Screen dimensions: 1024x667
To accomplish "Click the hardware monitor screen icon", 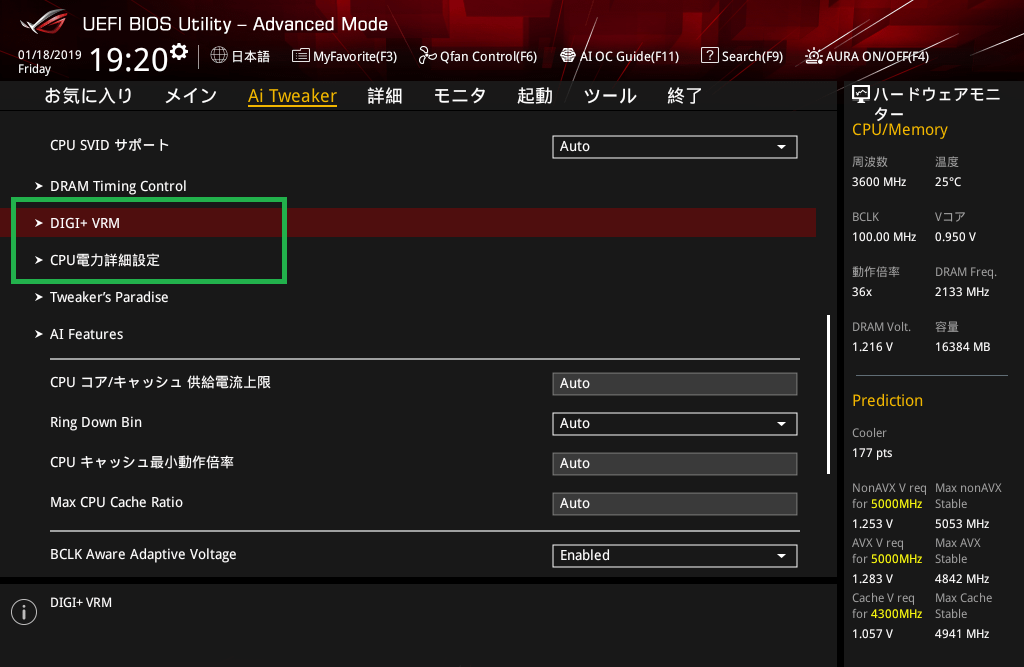I will [861, 95].
